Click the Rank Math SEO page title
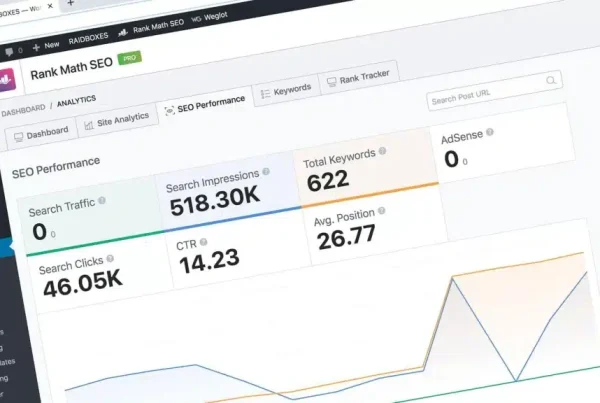The width and height of the screenshot is (600, 403). (x=72, y=69)
